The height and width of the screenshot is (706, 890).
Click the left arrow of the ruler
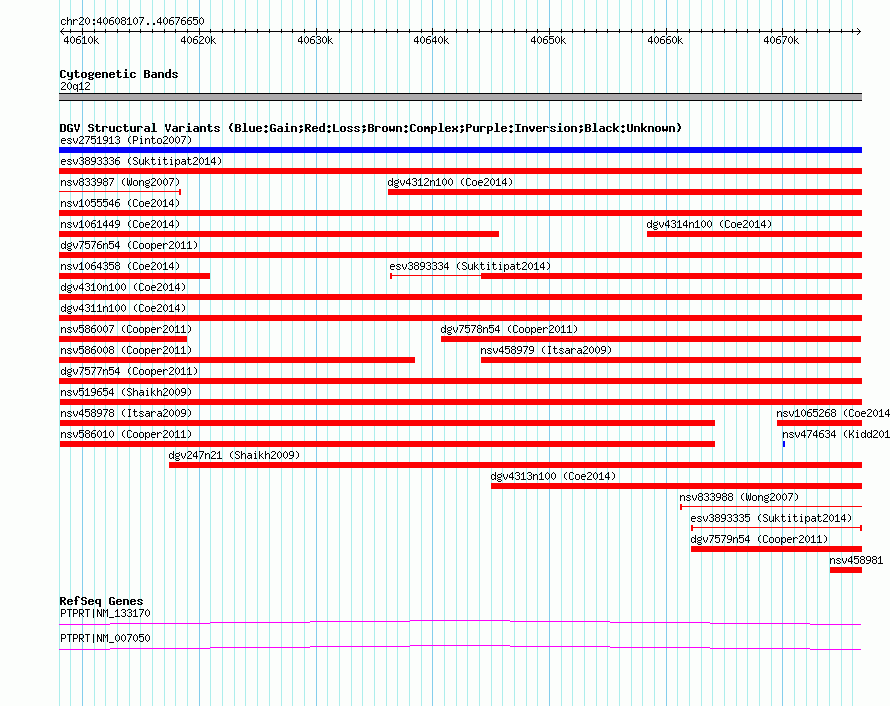click(x=62, y=31)
